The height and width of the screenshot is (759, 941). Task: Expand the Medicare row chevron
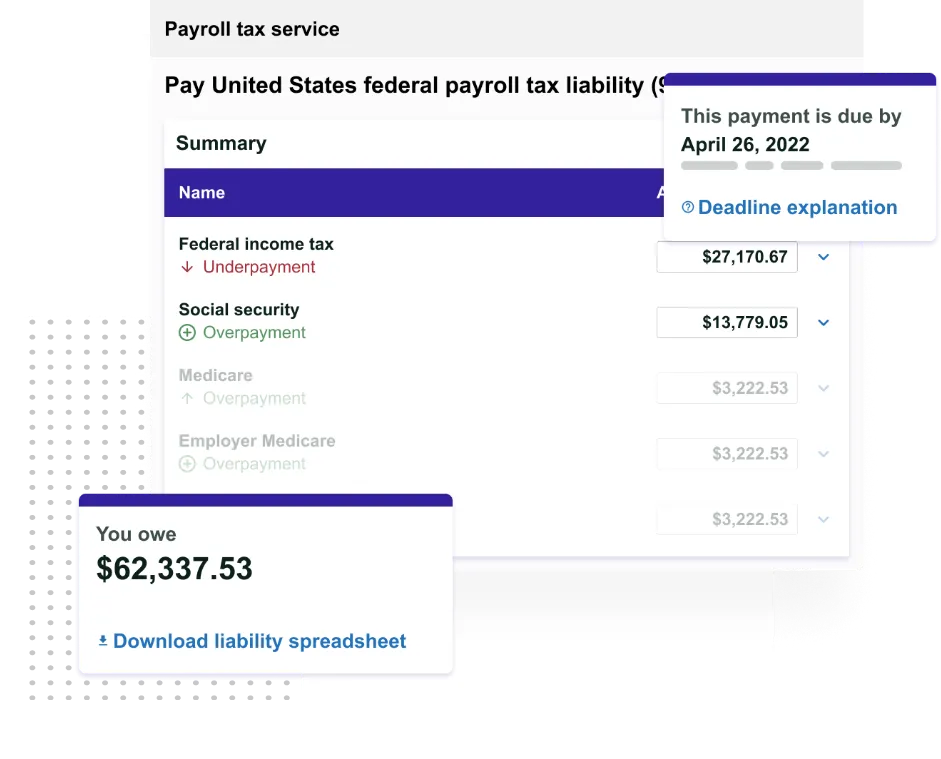click(x=823, y=388)
